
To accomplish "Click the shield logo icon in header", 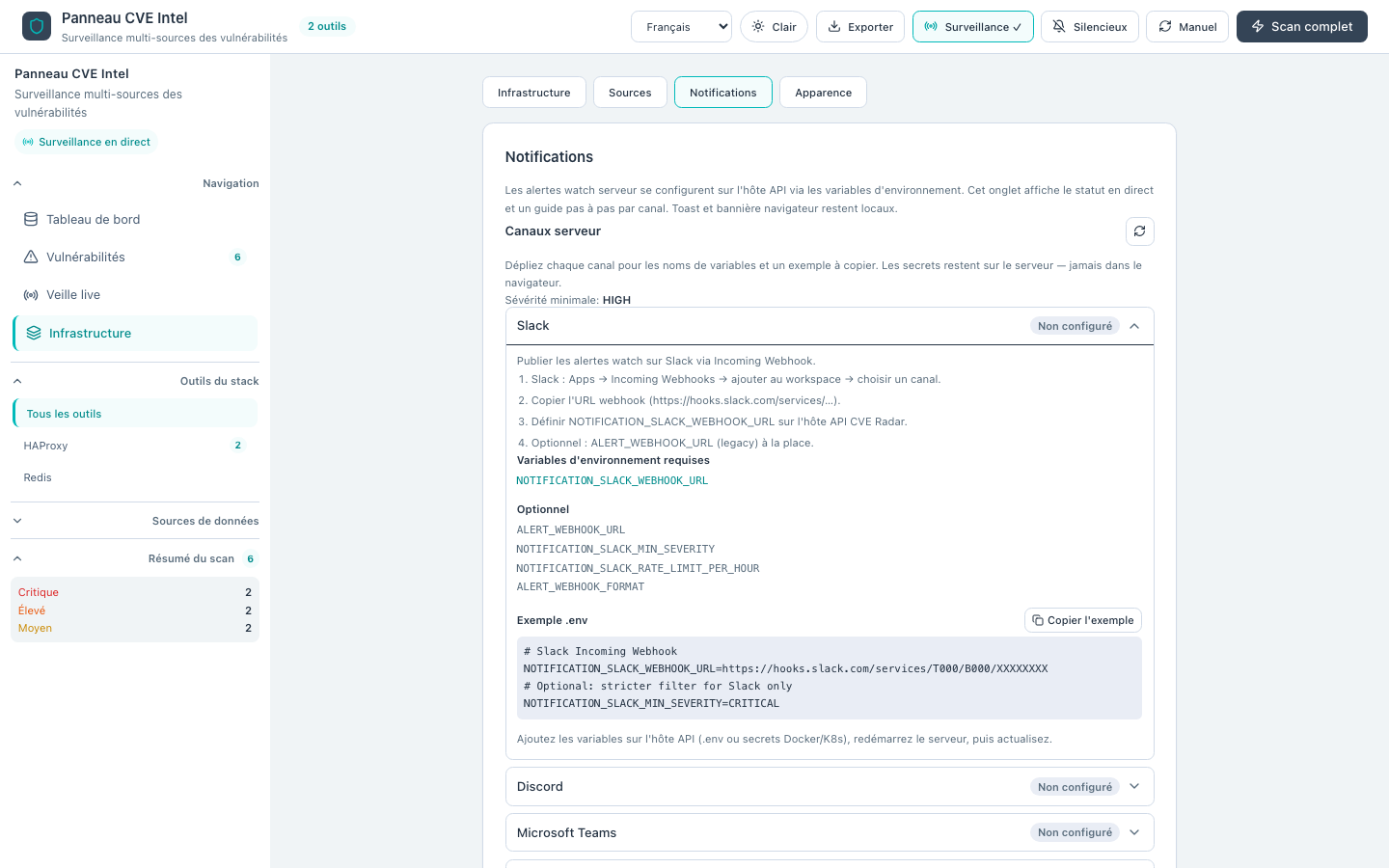I will pyautogui.click(x=37, y=26).
